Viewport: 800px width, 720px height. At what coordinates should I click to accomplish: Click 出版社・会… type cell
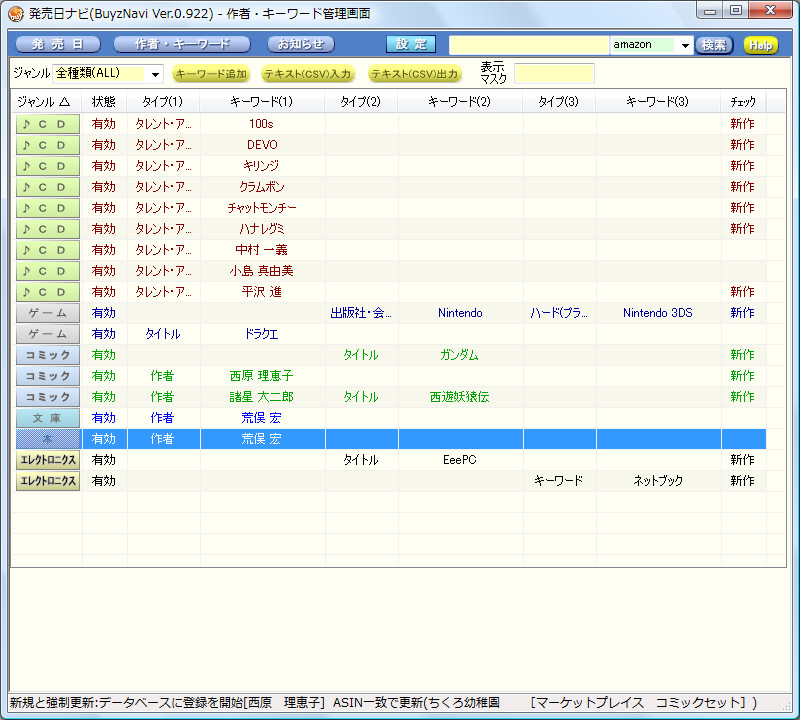[361, 313]
